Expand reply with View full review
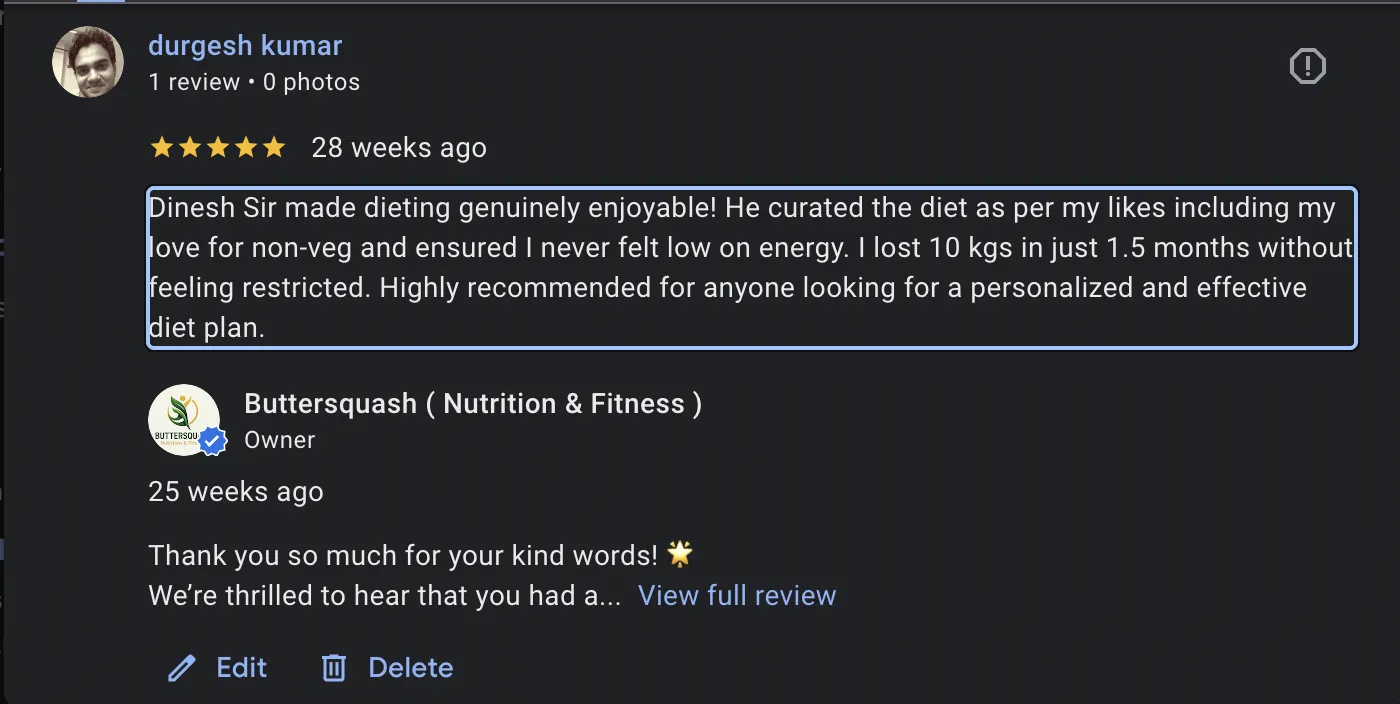The height and width of the screenshot is (704, 1400). tap(737, 596)
